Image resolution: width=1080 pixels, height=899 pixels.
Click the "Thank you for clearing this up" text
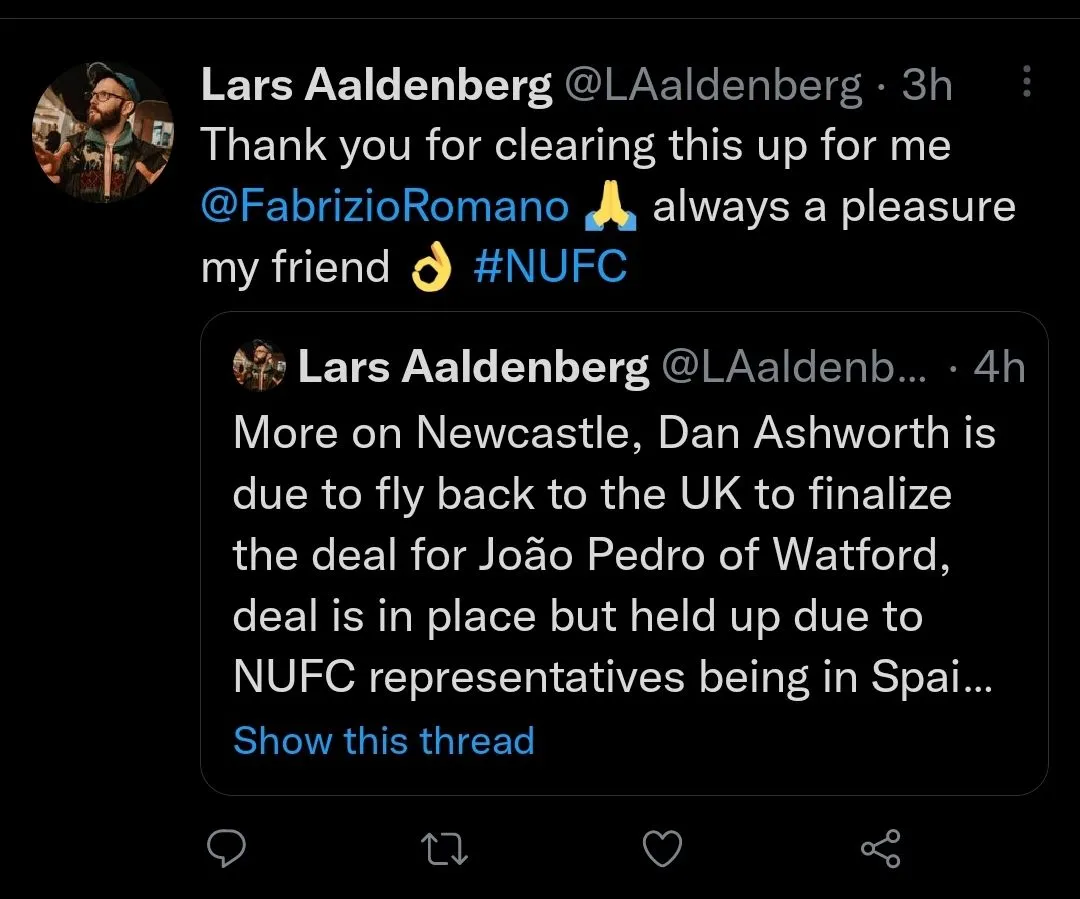tap(575, 147)
